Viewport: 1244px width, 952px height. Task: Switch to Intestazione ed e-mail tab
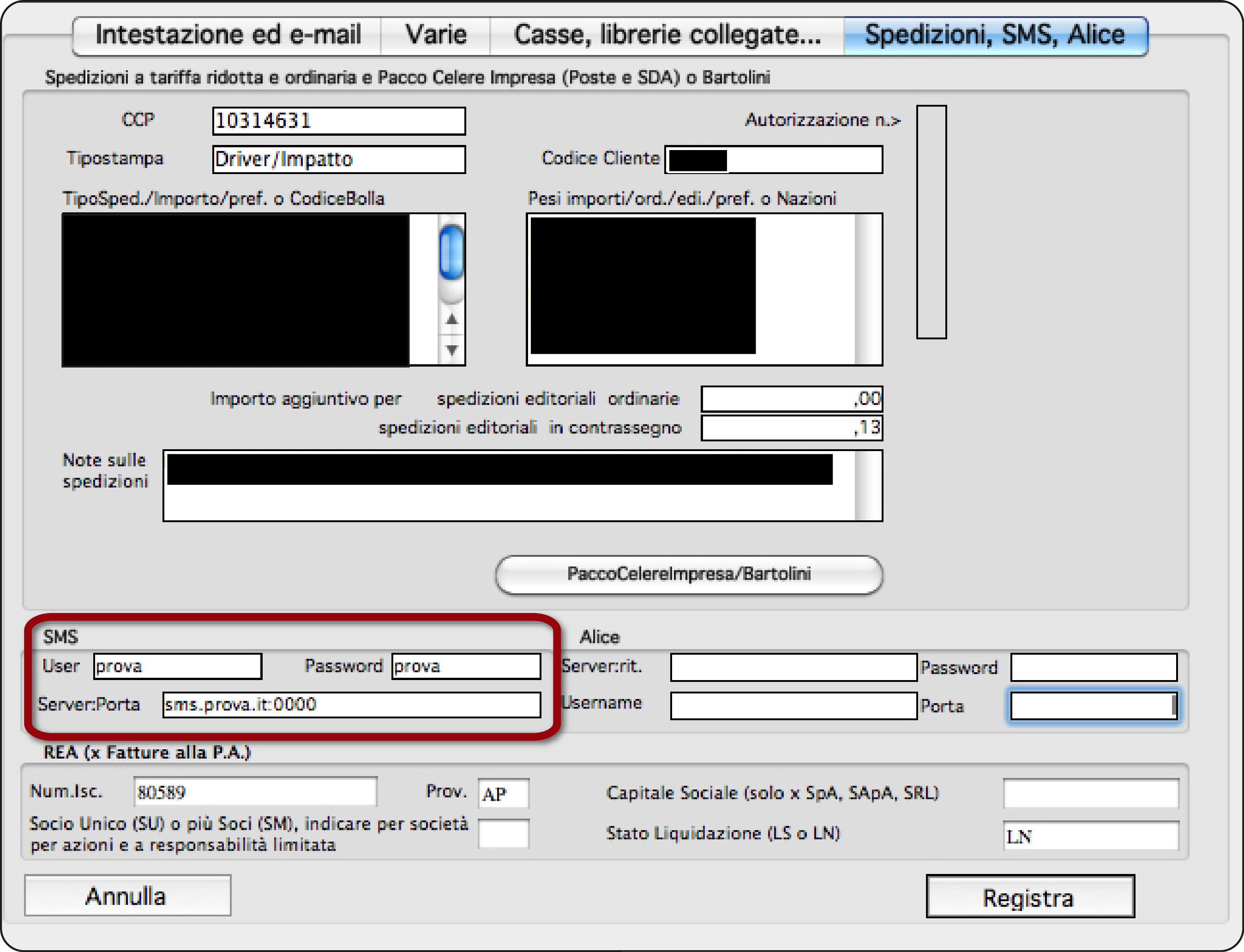coord(227,36)
